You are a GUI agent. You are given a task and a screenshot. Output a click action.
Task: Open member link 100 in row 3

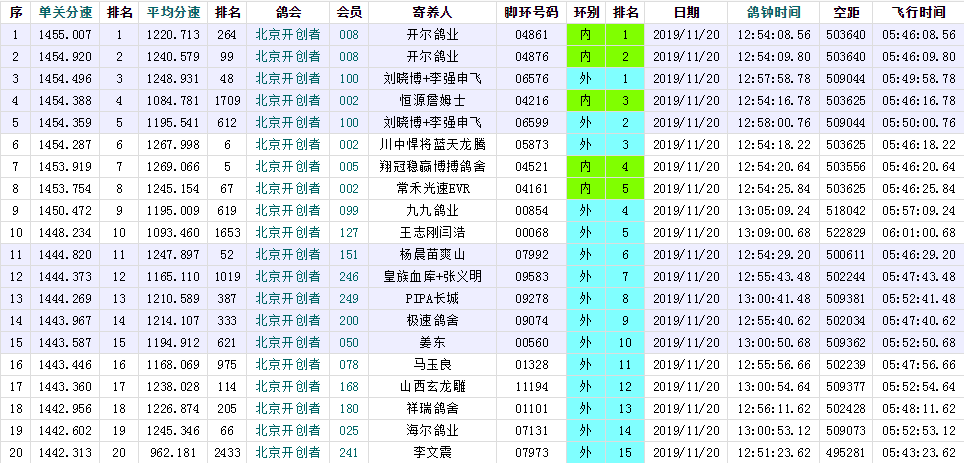(349, 79)
